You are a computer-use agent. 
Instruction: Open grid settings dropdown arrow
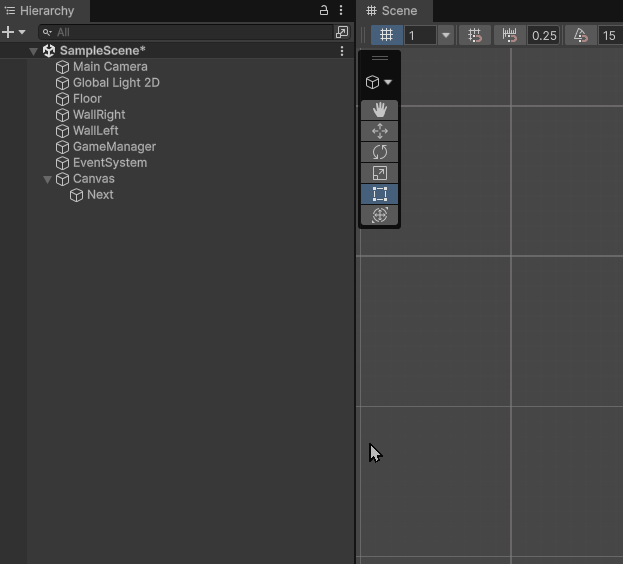pyautogui.click(x=446, y=35)
